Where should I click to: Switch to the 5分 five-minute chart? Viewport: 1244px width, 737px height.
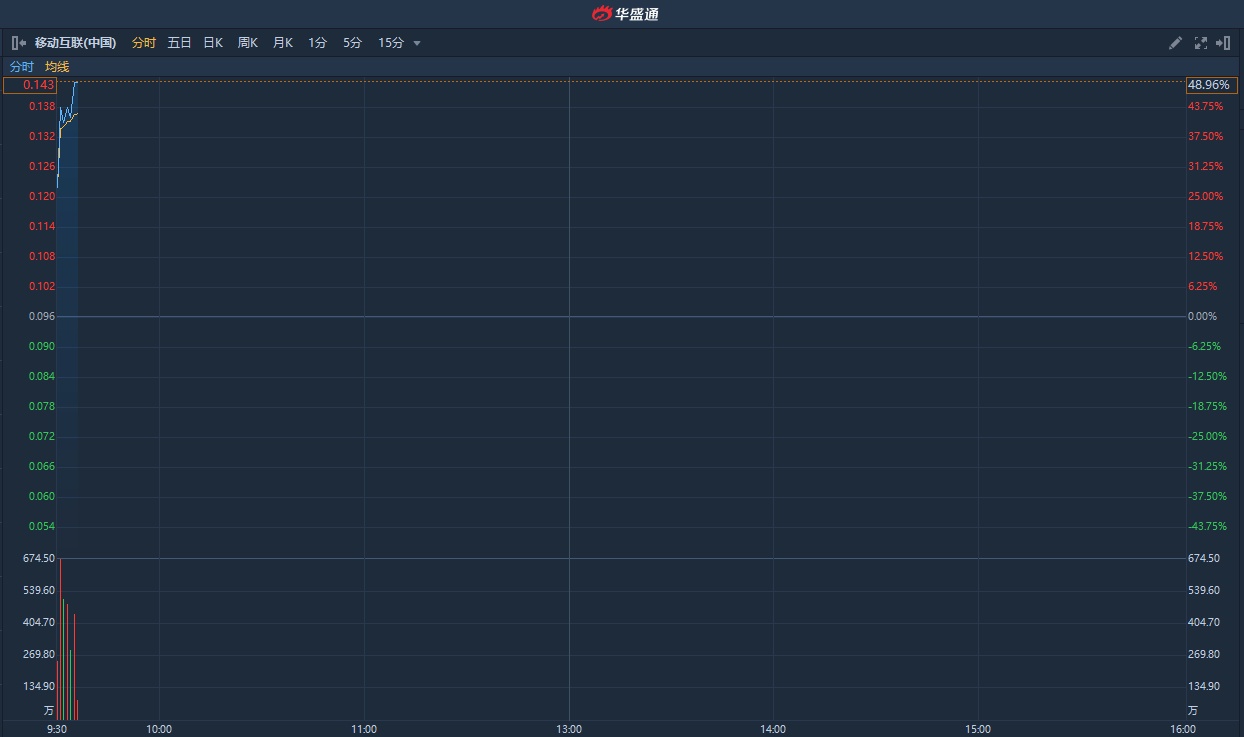pyautogui.click(x=352, y=43)
